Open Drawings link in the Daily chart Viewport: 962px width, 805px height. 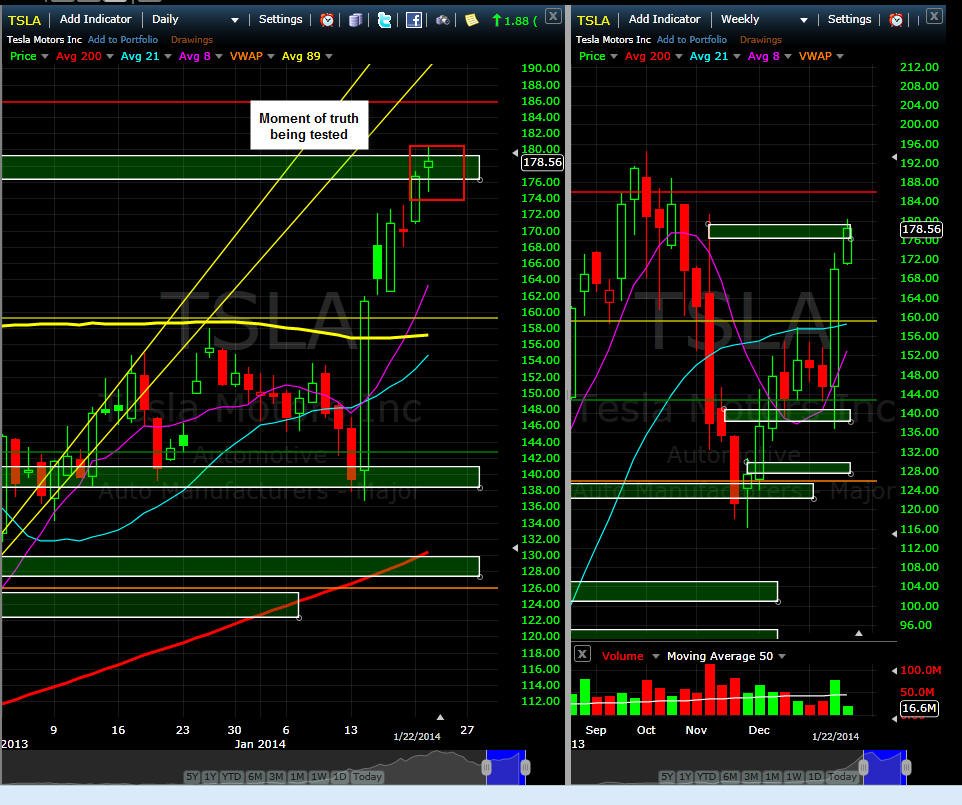pyautogui.click(x=192, y=40)
